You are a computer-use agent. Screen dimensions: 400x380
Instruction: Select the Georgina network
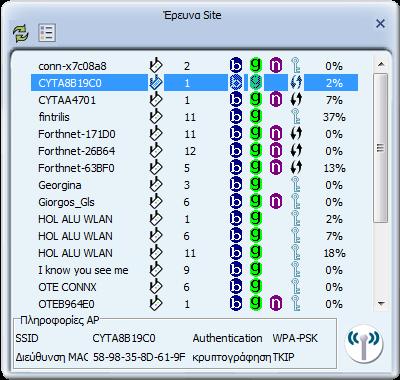click(194, 185)
